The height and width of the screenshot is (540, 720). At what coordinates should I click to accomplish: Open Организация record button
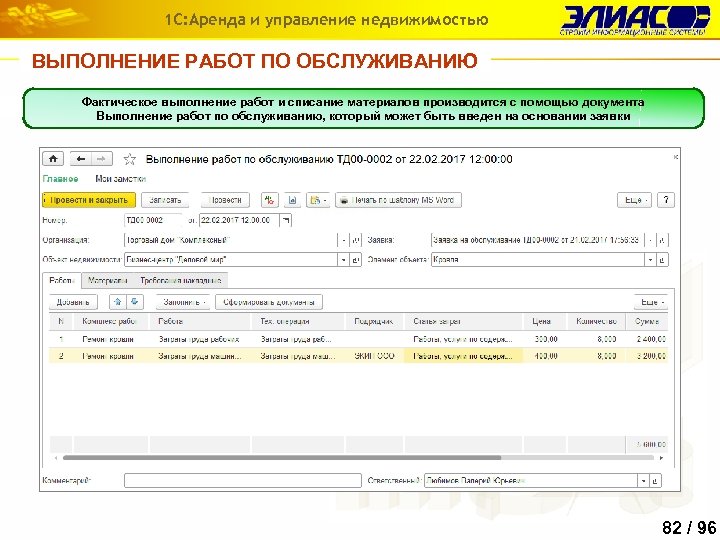(x=355, y=240)
